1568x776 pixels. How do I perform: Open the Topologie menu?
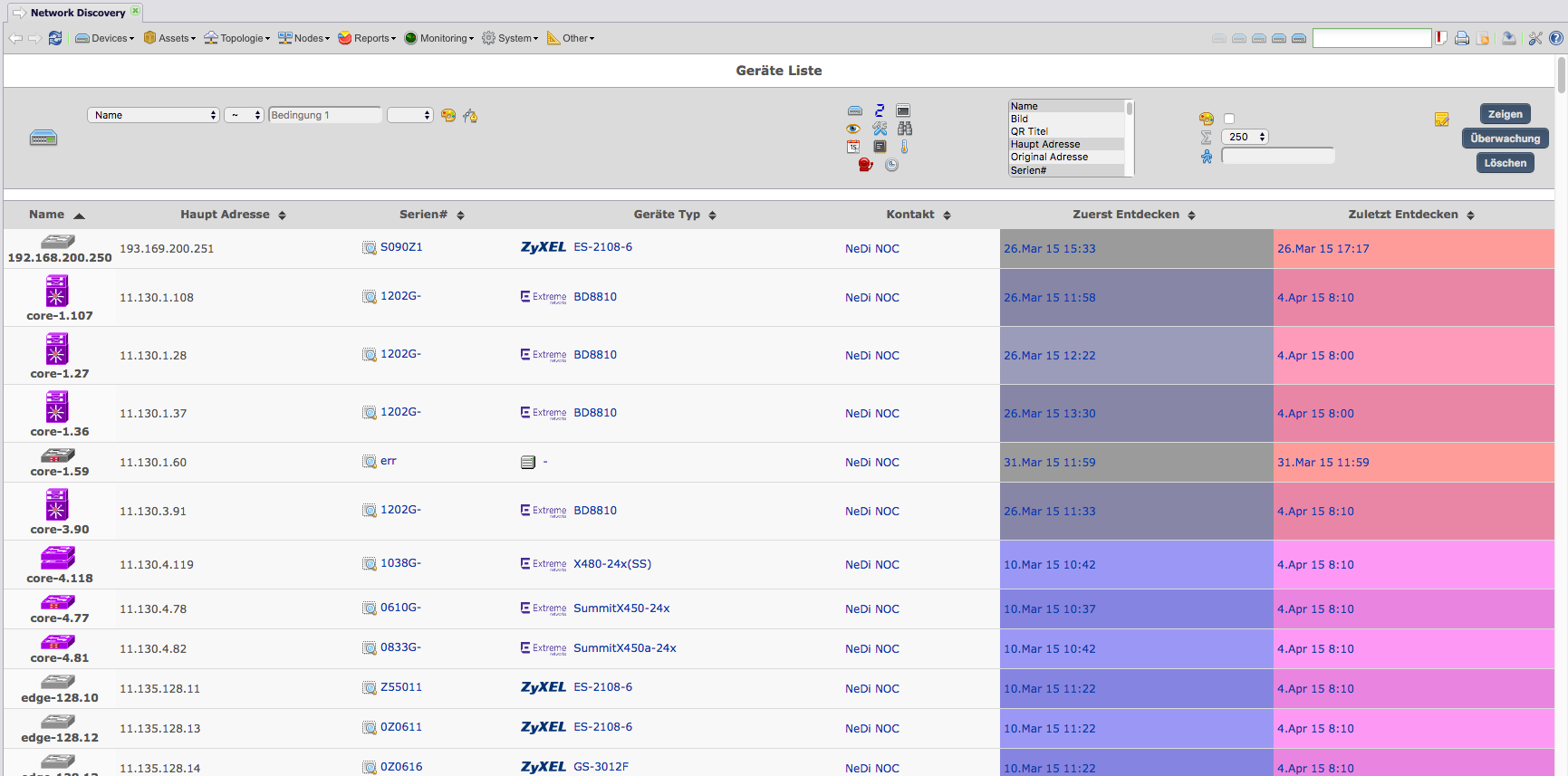pyautogui.click(x=237, y=38)
